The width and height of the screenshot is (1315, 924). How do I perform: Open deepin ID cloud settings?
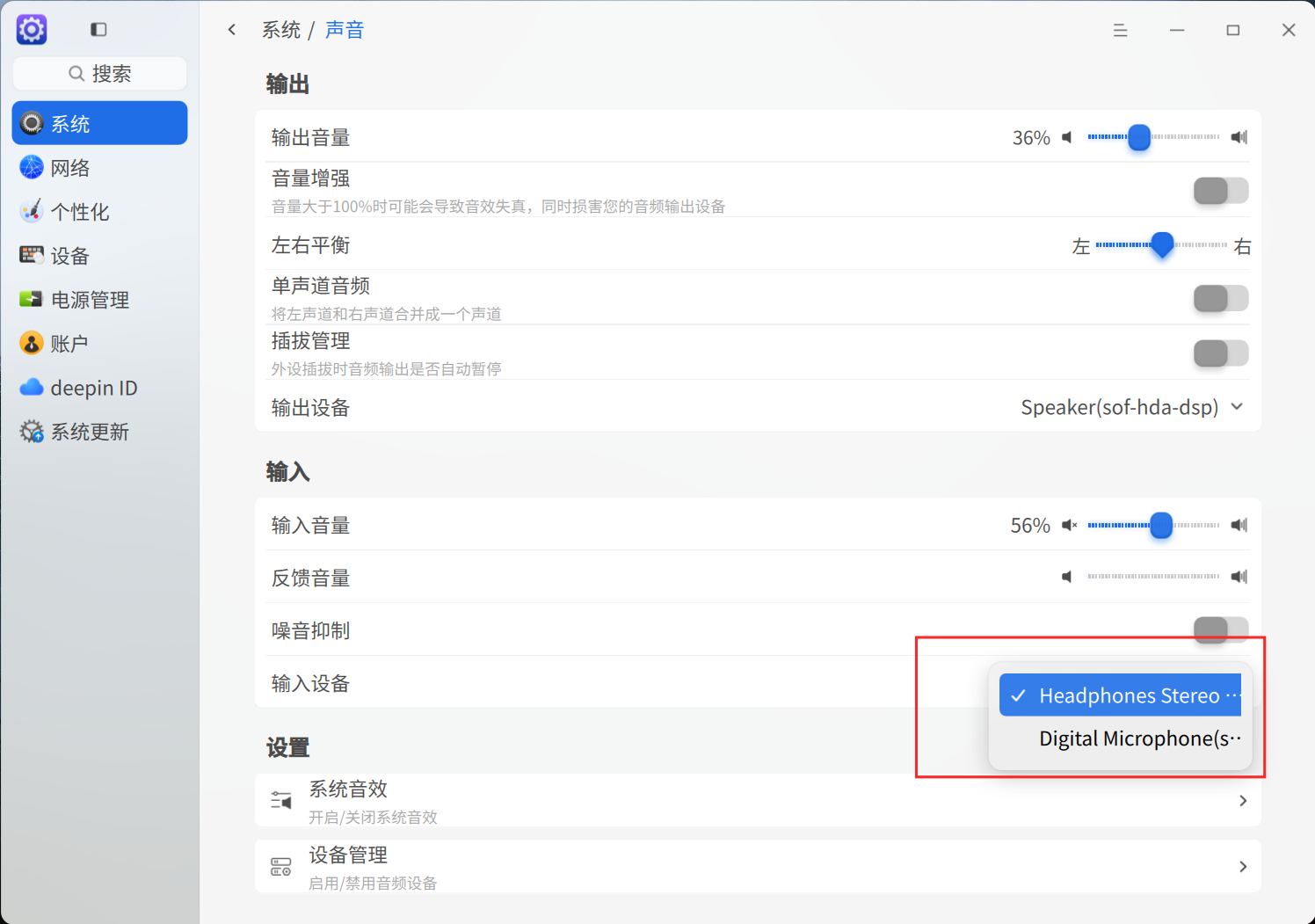[99, 387]
